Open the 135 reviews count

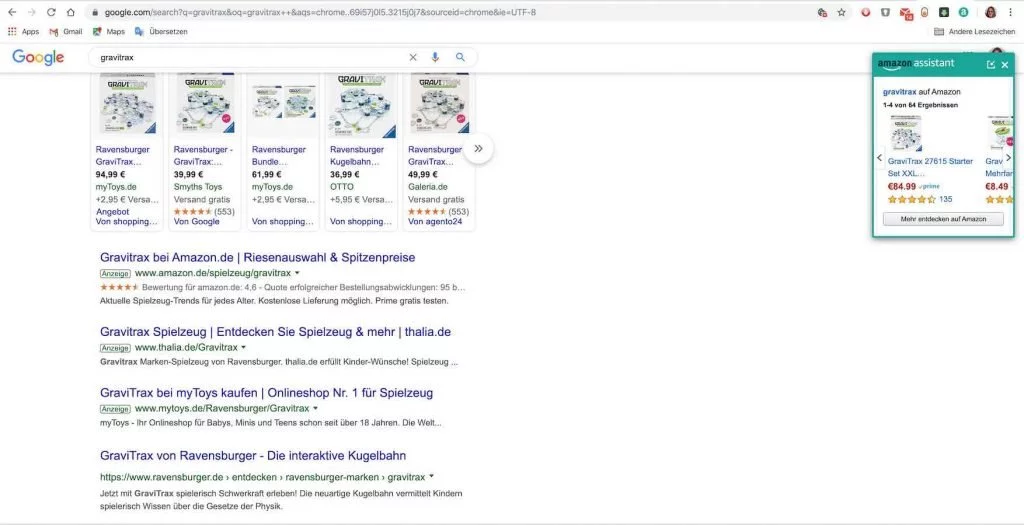(946, 199)
